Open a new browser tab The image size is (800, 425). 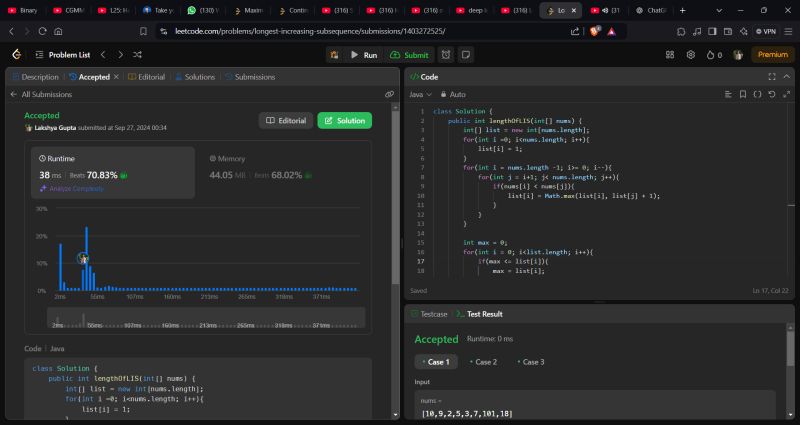(x=683, y=10)
